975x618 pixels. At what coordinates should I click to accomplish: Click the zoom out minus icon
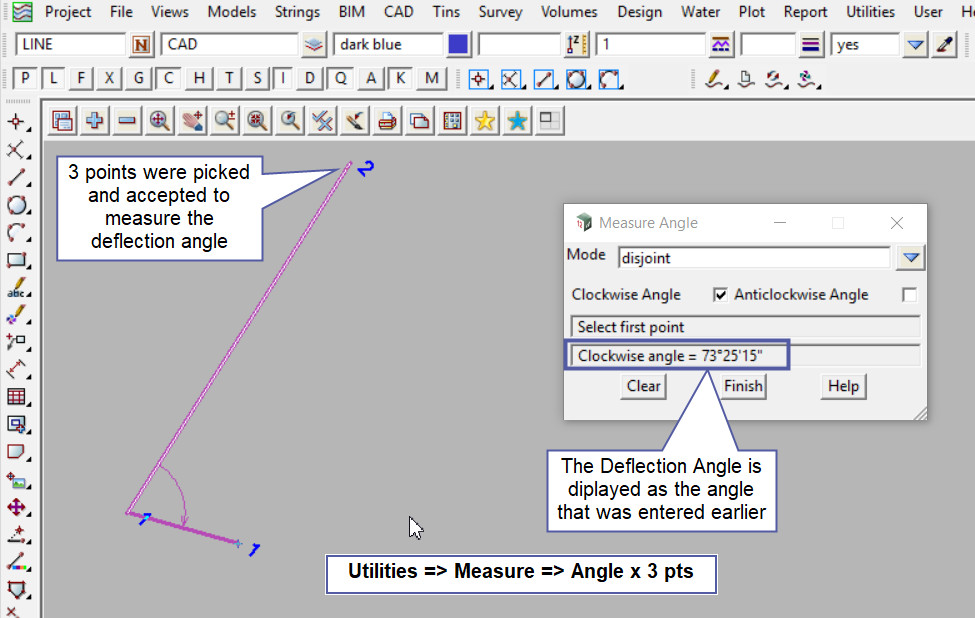pos(127,121)
